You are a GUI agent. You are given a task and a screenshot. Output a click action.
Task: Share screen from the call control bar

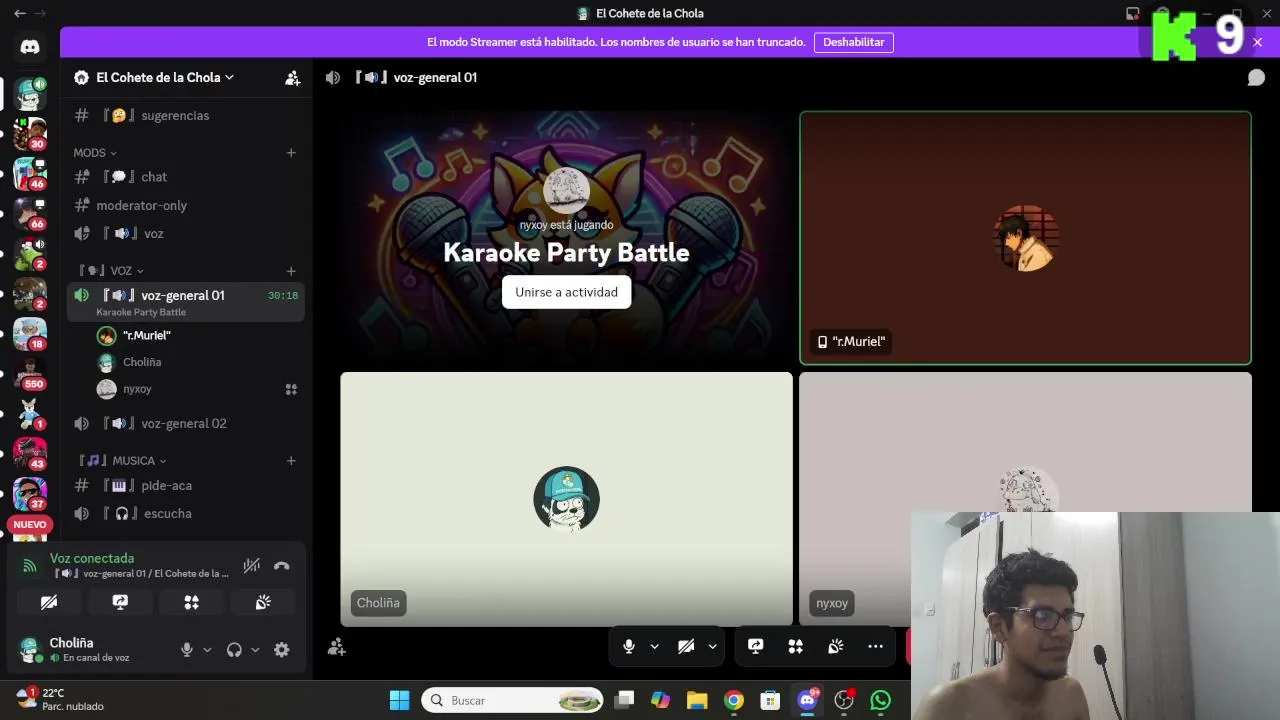tap(756, 646)
